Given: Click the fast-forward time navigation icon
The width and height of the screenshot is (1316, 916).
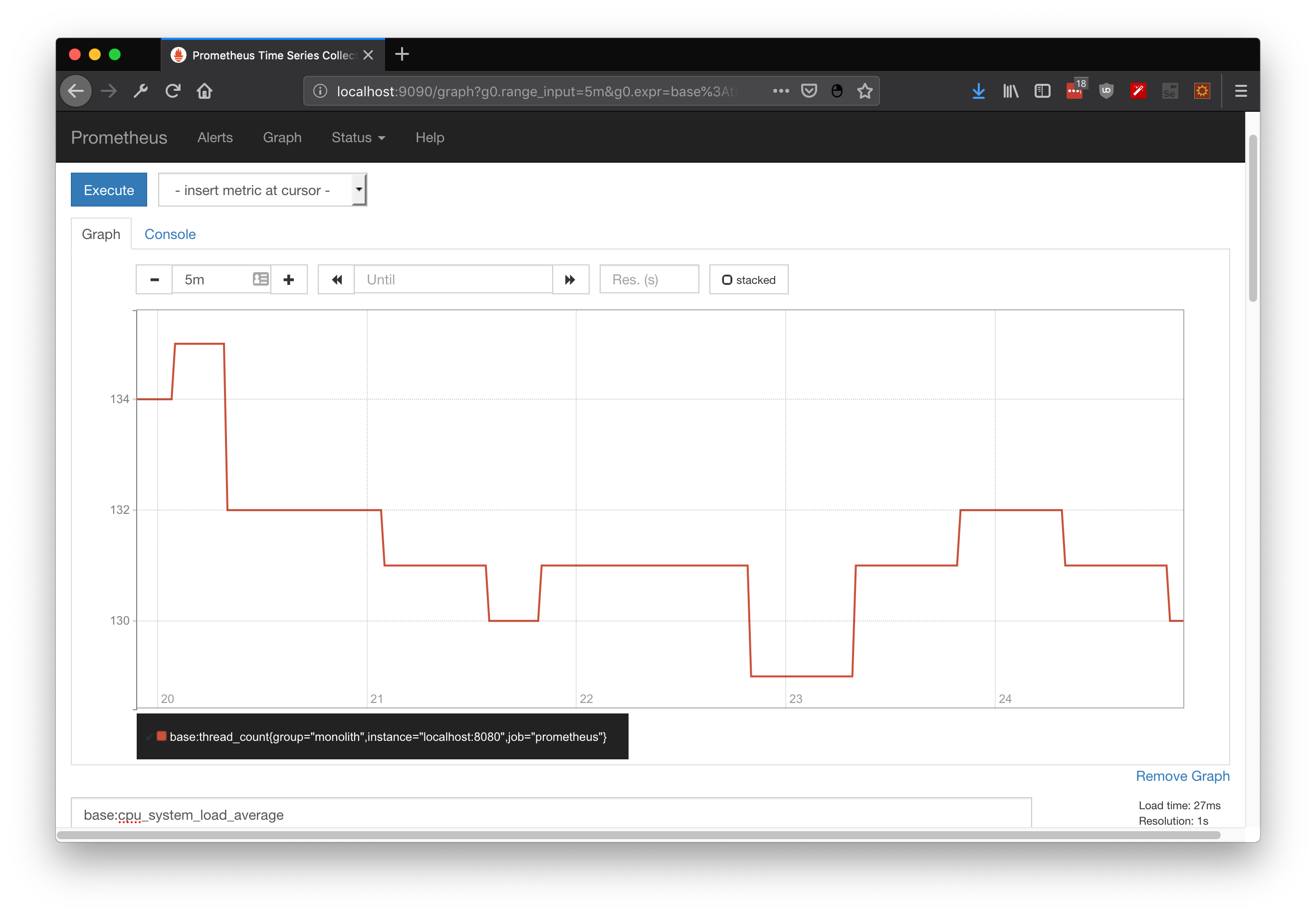Looking at the screenshot, I should [570, 280].
